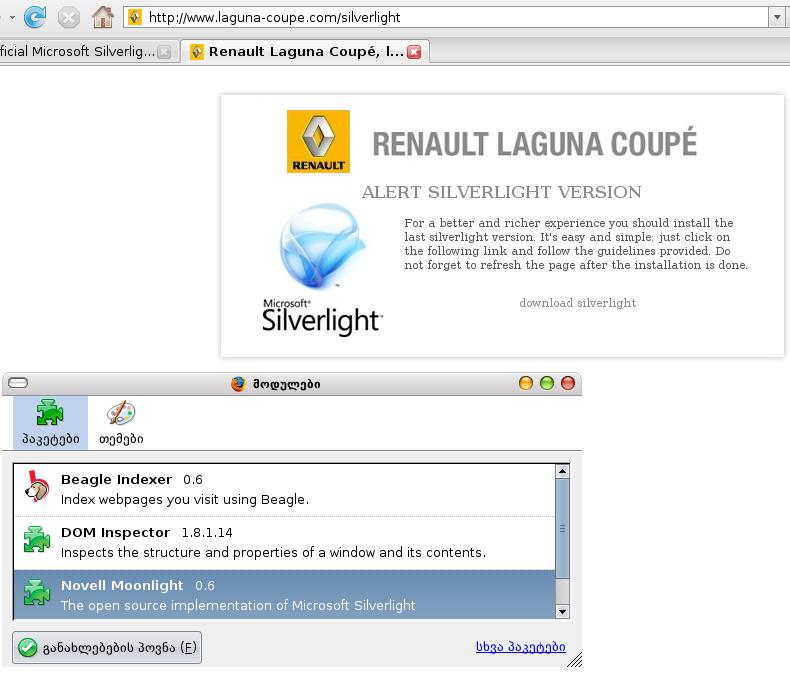
Task: Click 'The open source implementation of Microsoft Silverlight'
Action: [238, 605]
